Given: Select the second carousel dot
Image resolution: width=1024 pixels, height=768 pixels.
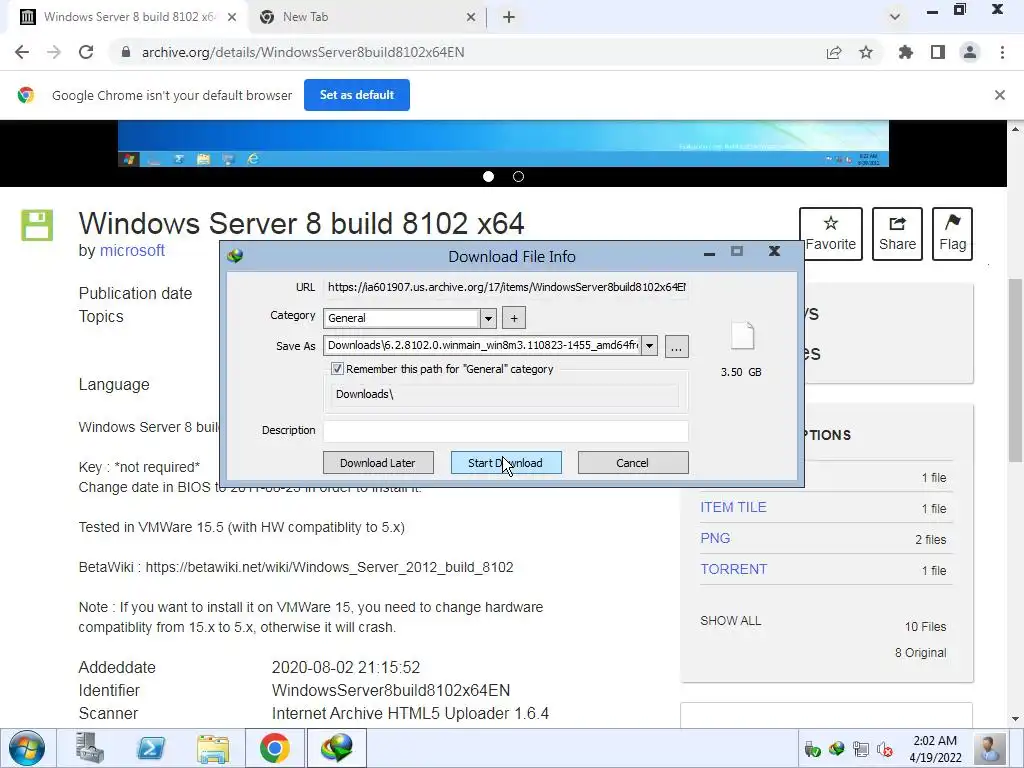Looking at the screenshot, I should (519, 176).
